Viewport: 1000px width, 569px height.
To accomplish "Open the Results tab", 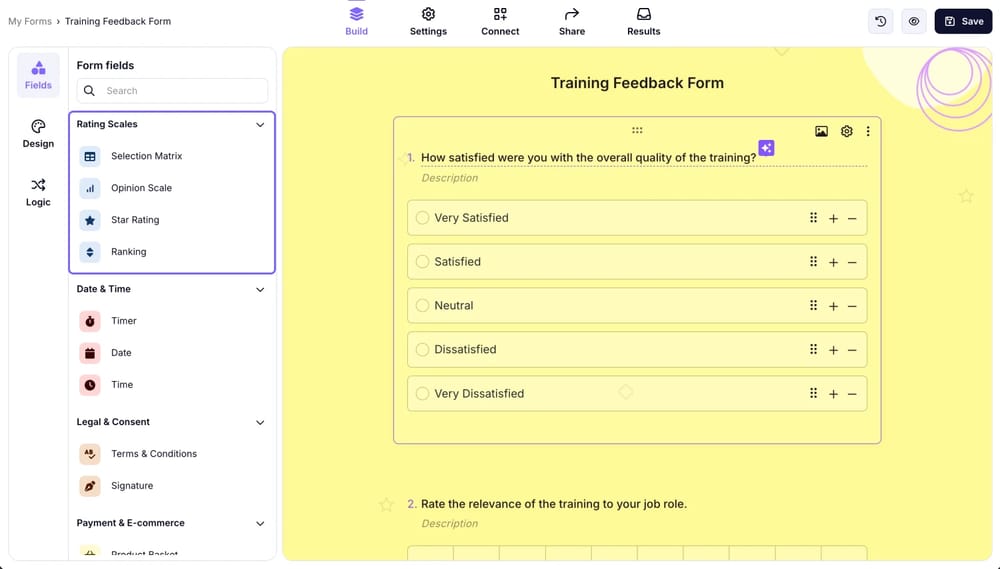I will coord(643,21).
